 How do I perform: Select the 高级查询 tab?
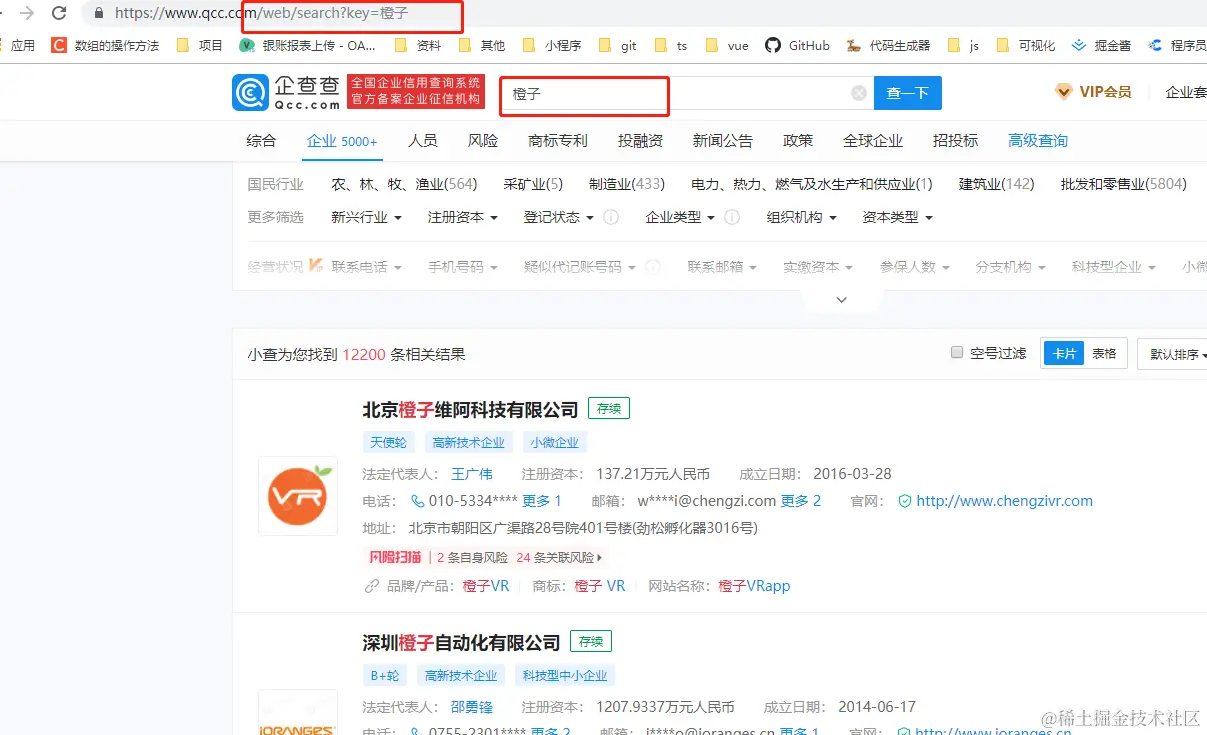click(1038, 141)
